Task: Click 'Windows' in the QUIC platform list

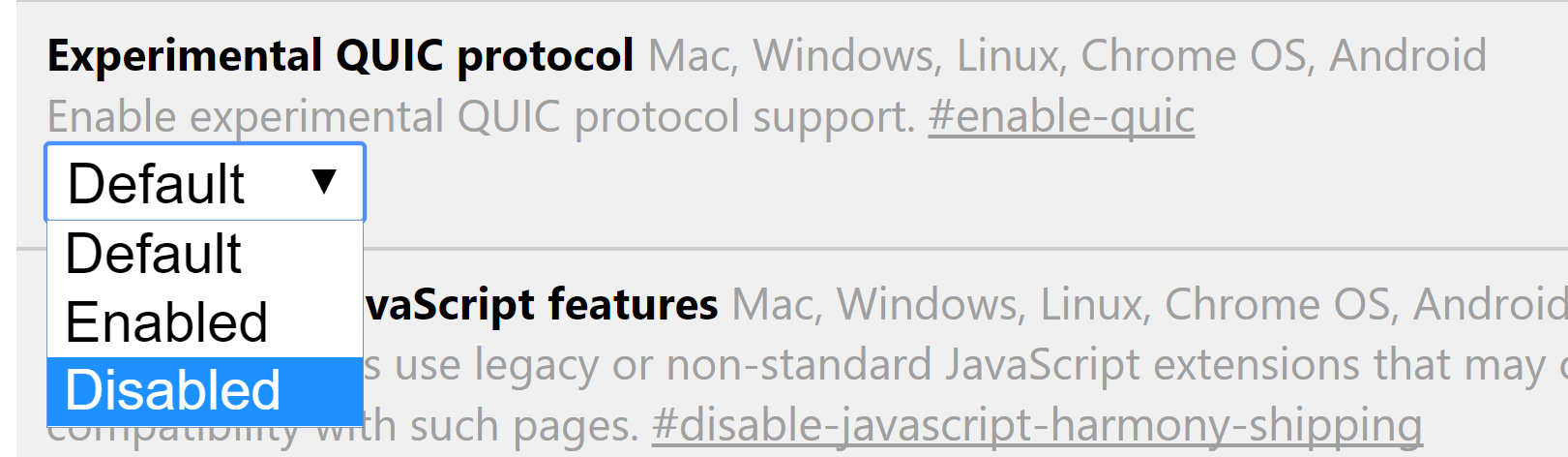Action: 847,56
